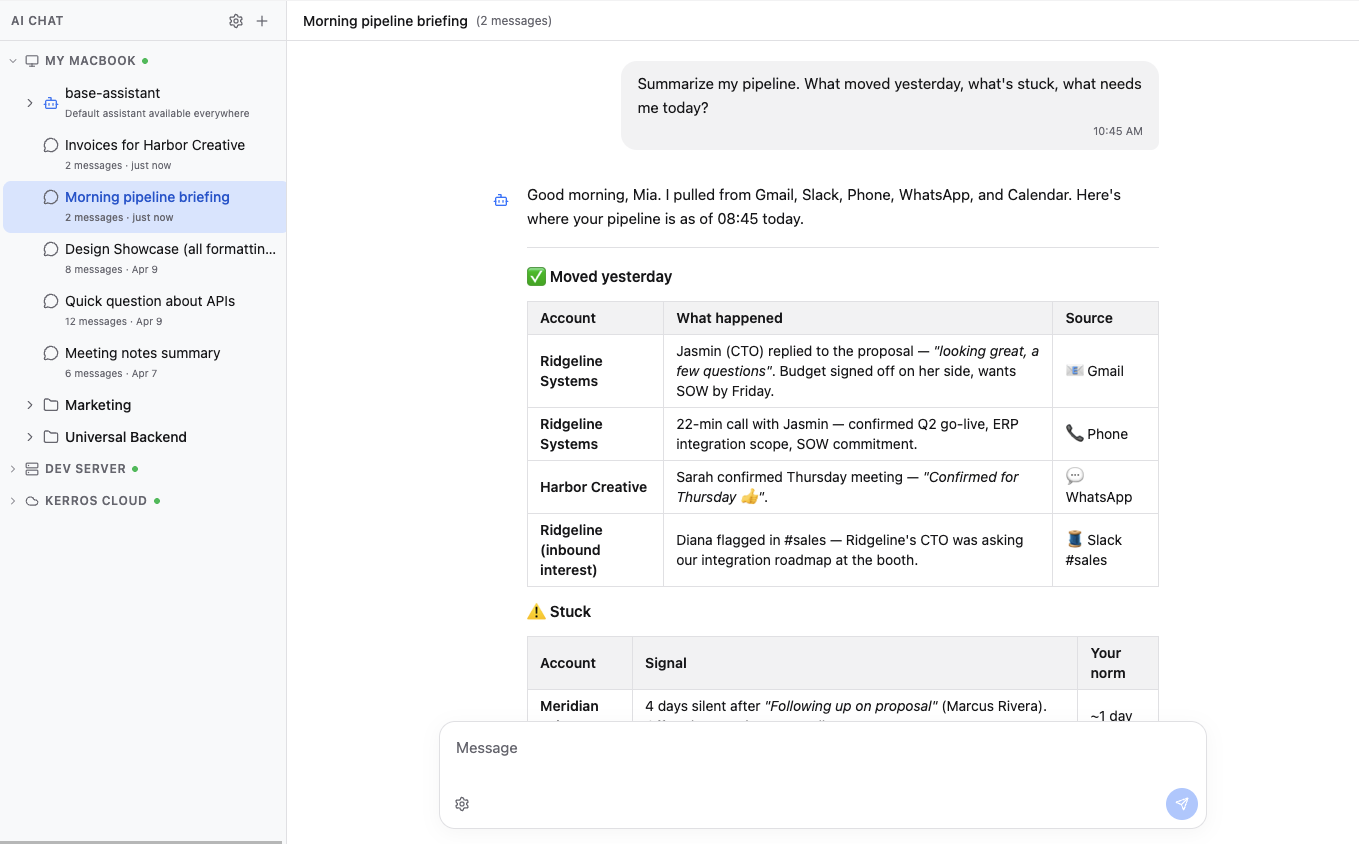Click the assistant avatar beside the pipeline reply

pos(500,199)
